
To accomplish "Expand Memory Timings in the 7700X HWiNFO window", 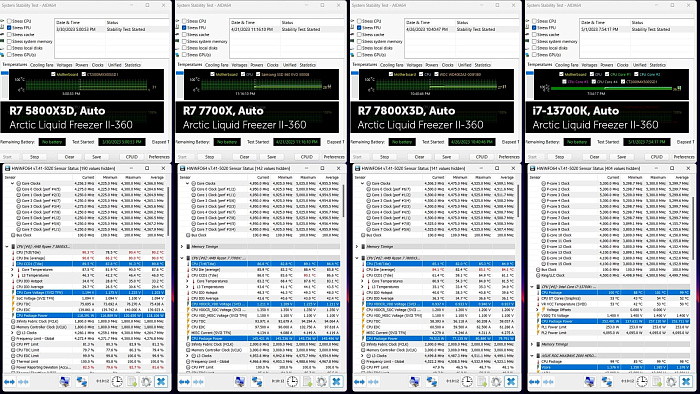I will pos(182,246).
